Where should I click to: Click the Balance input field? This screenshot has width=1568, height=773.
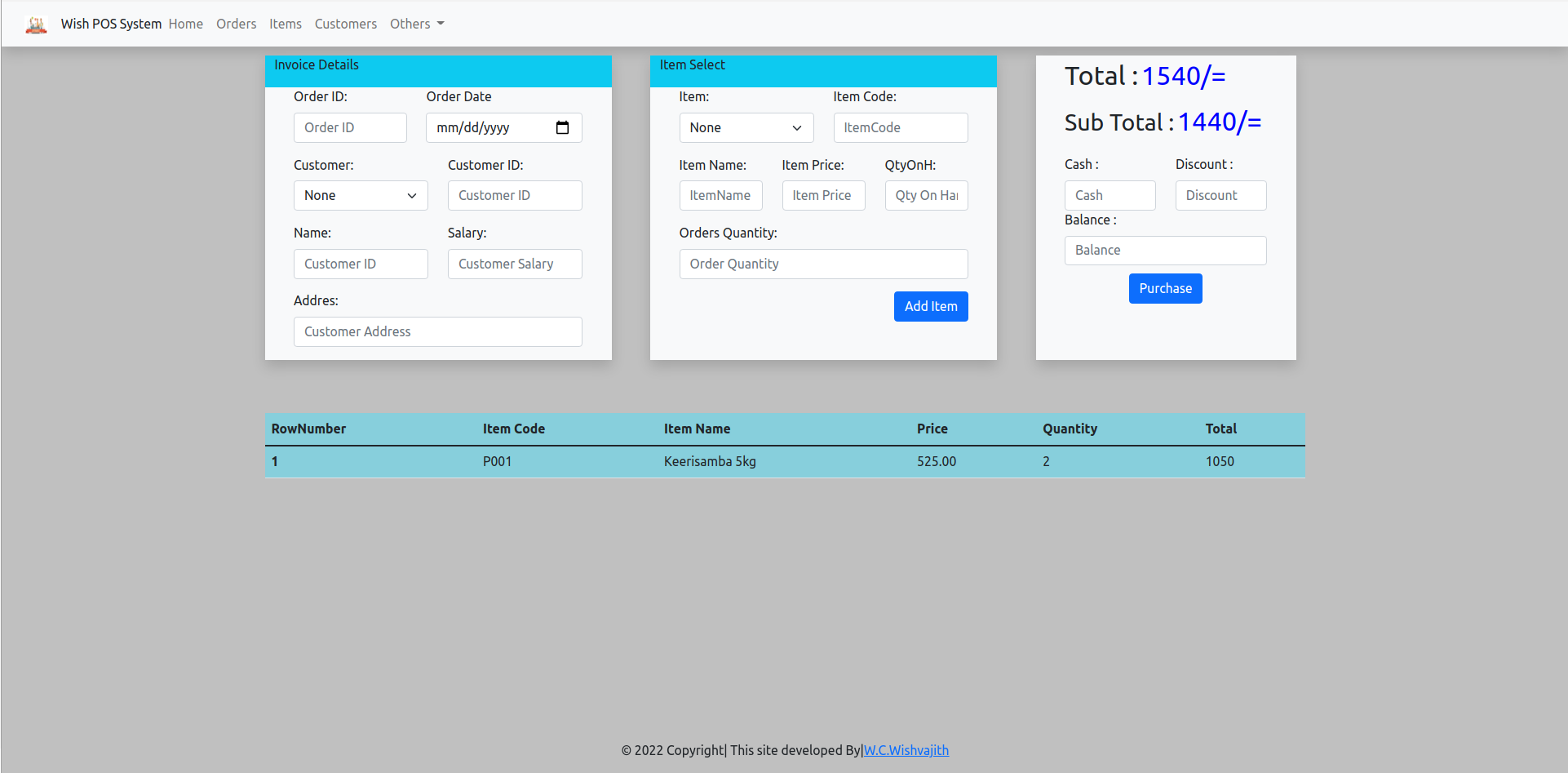click(x=1165, y=251)
